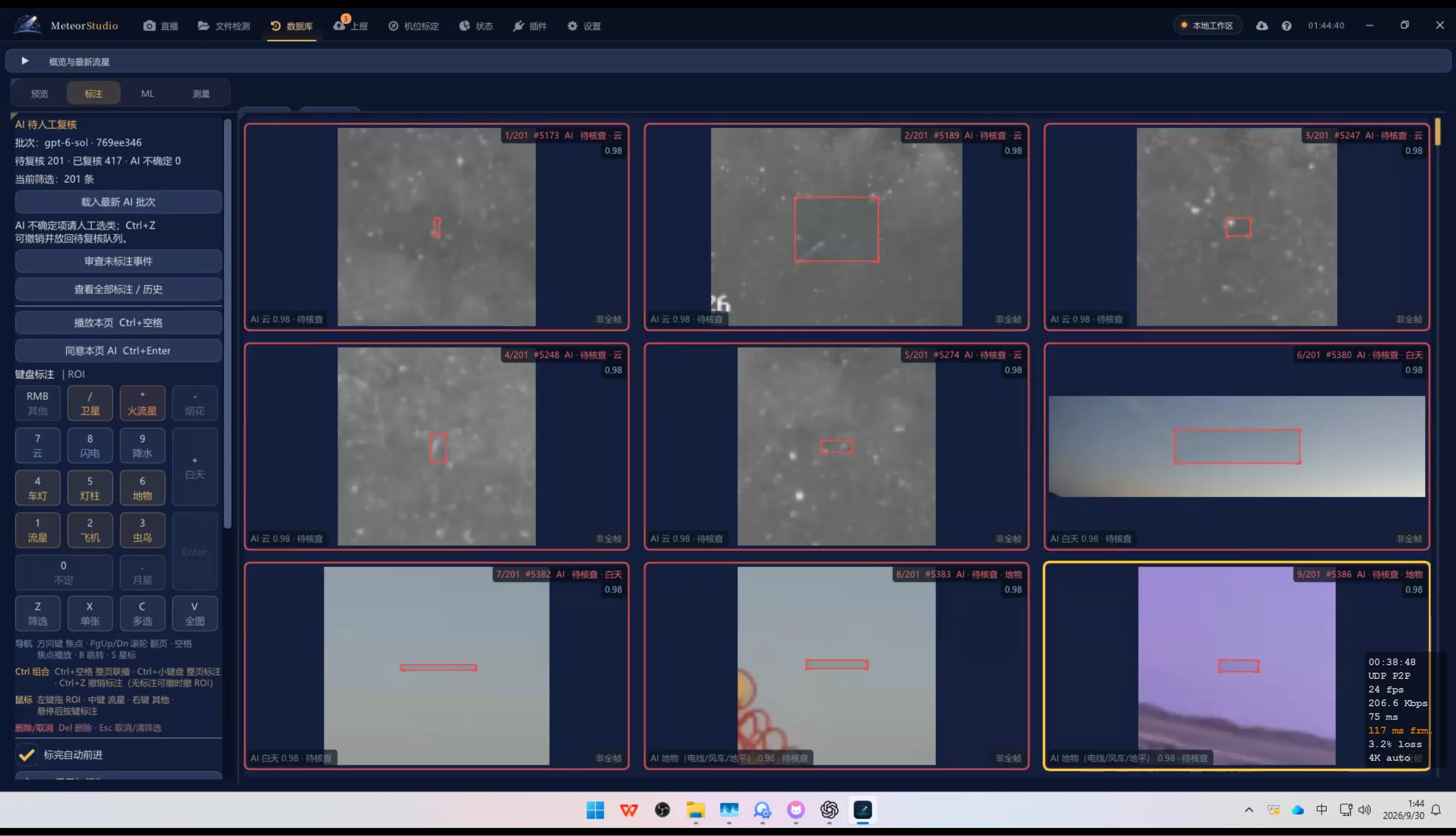Click 查看全部标注 / 历史 button
1456x836 pixels.
tap(118, 289)
